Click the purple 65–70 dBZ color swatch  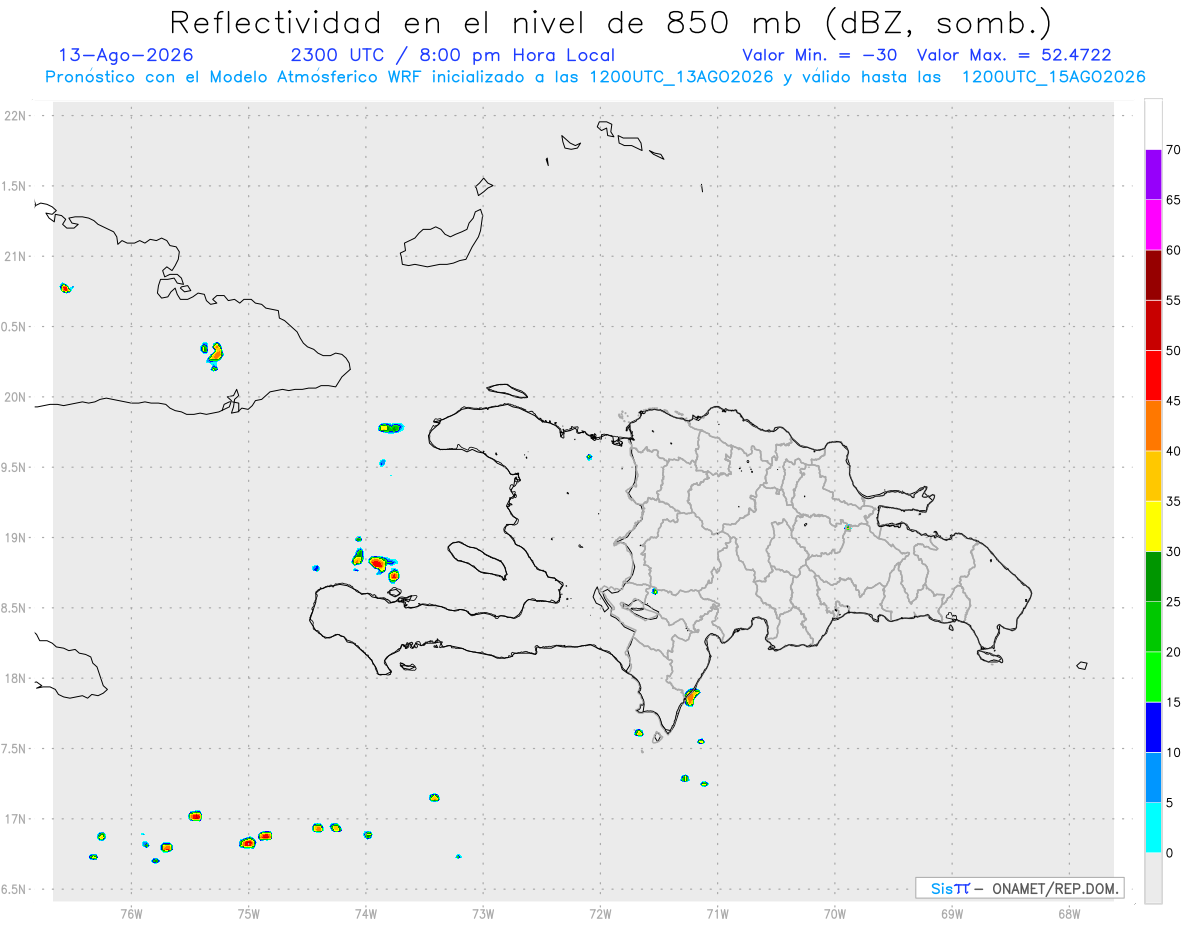(x=1153, y=175)
